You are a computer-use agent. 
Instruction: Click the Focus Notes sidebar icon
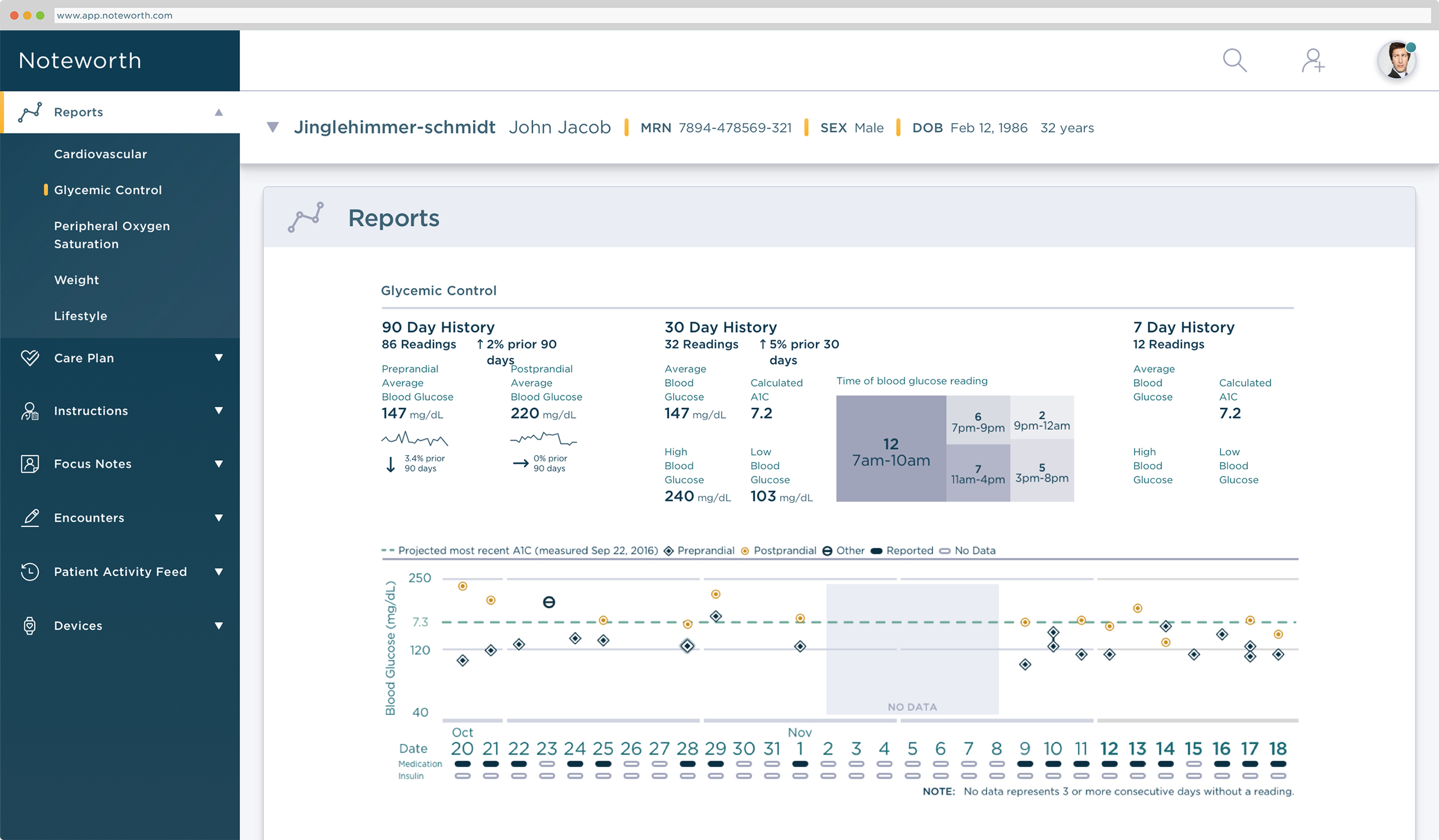(x=30, y=464)
